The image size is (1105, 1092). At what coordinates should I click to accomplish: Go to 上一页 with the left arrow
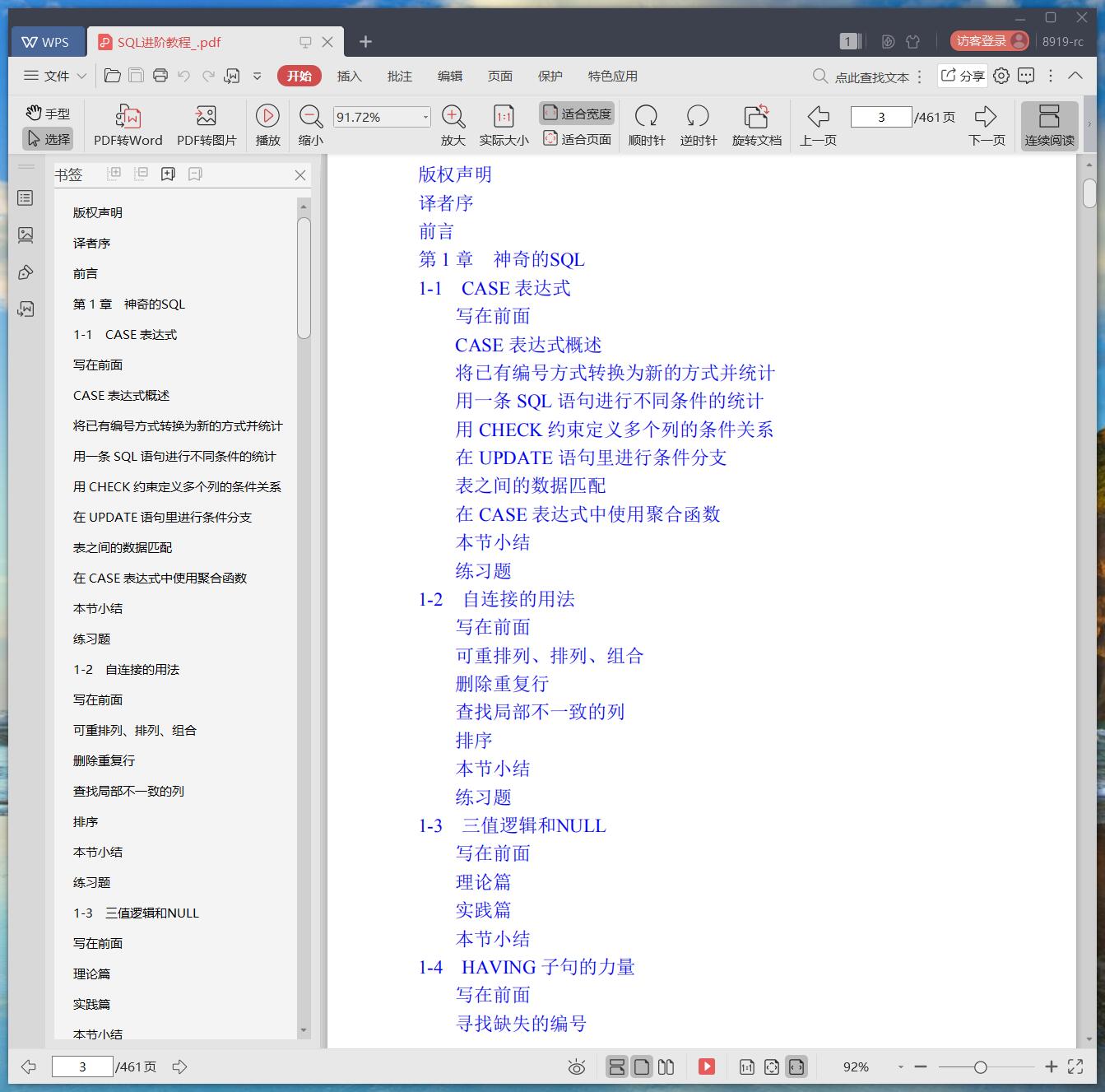coord(818,126)
